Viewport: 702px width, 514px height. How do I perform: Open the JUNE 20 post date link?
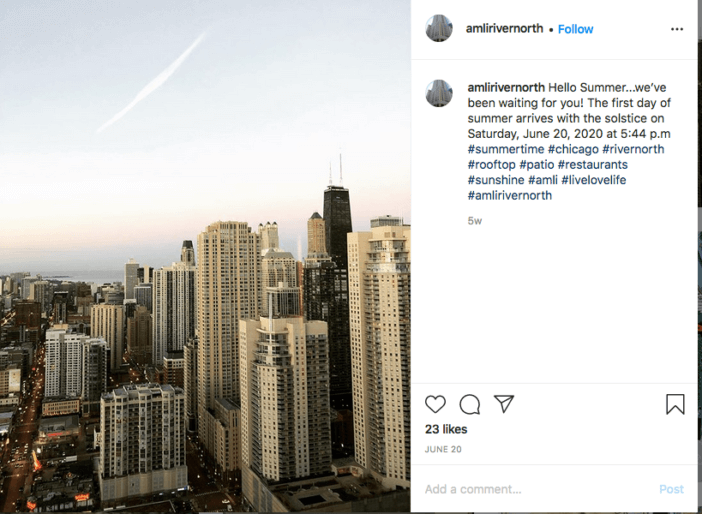[x=443, y=450]
